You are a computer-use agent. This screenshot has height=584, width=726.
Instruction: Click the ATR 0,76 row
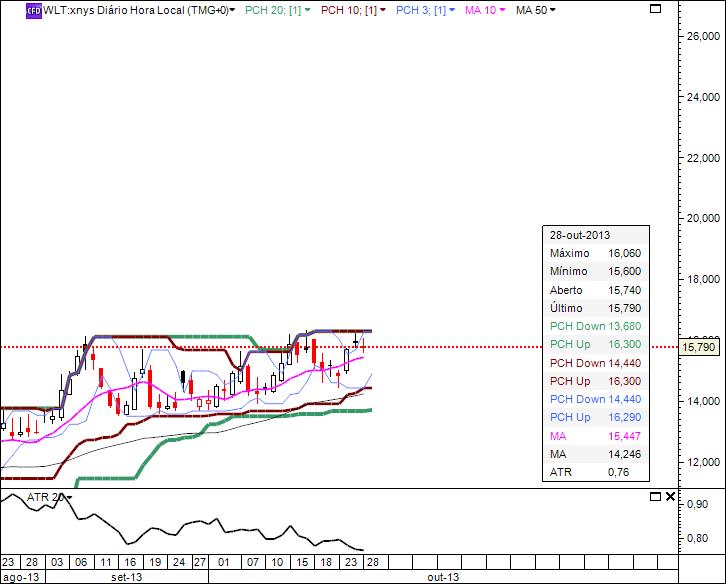click(x=595, y=472)
